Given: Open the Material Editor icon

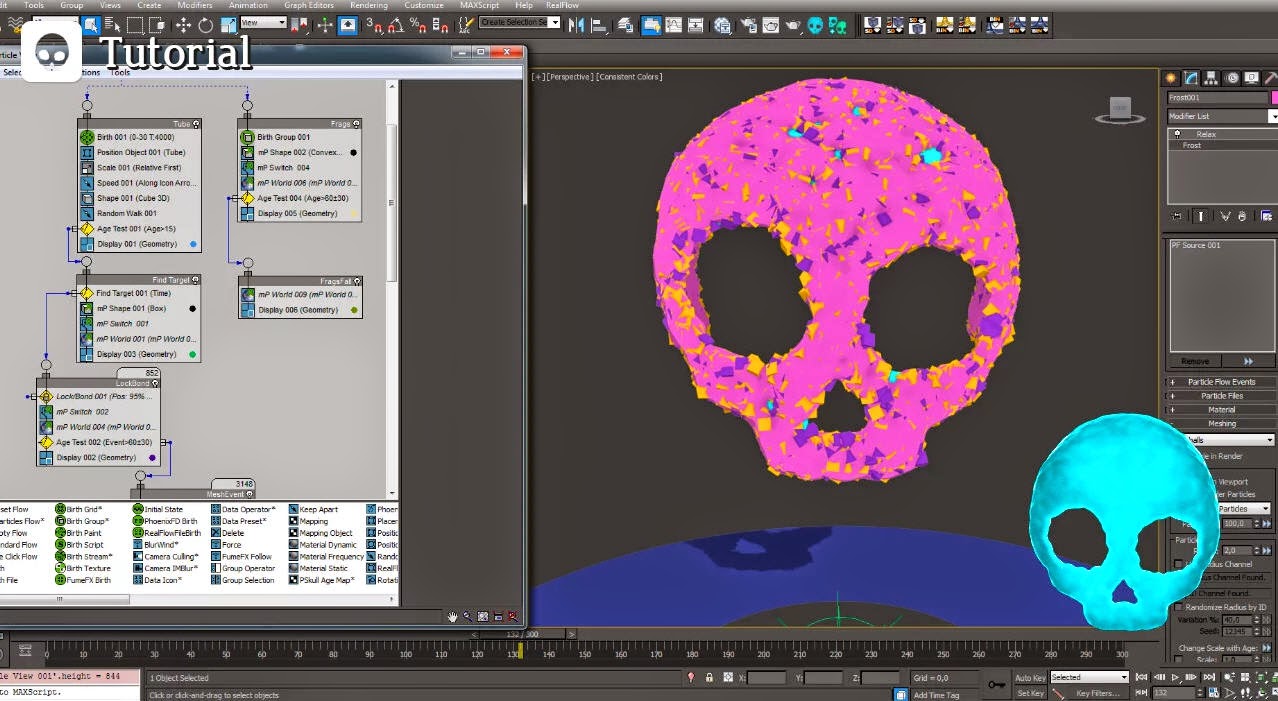Looking at the screenshot, I should coord(721,25).
